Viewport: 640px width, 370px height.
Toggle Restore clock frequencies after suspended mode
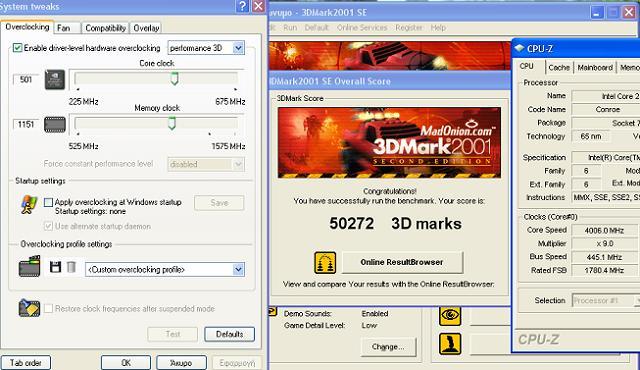pyautogui.click(x=48, y=308)
